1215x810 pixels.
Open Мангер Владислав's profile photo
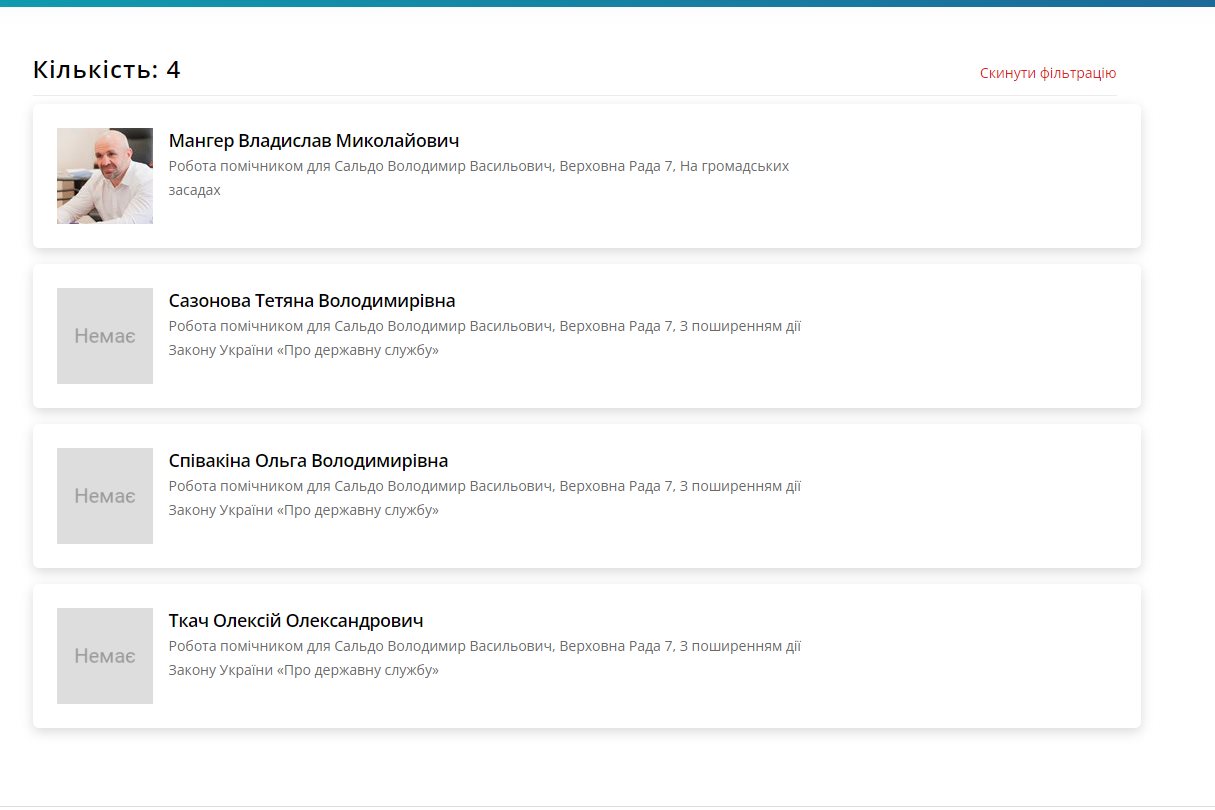pyautogui.click(x=105, y=176)
